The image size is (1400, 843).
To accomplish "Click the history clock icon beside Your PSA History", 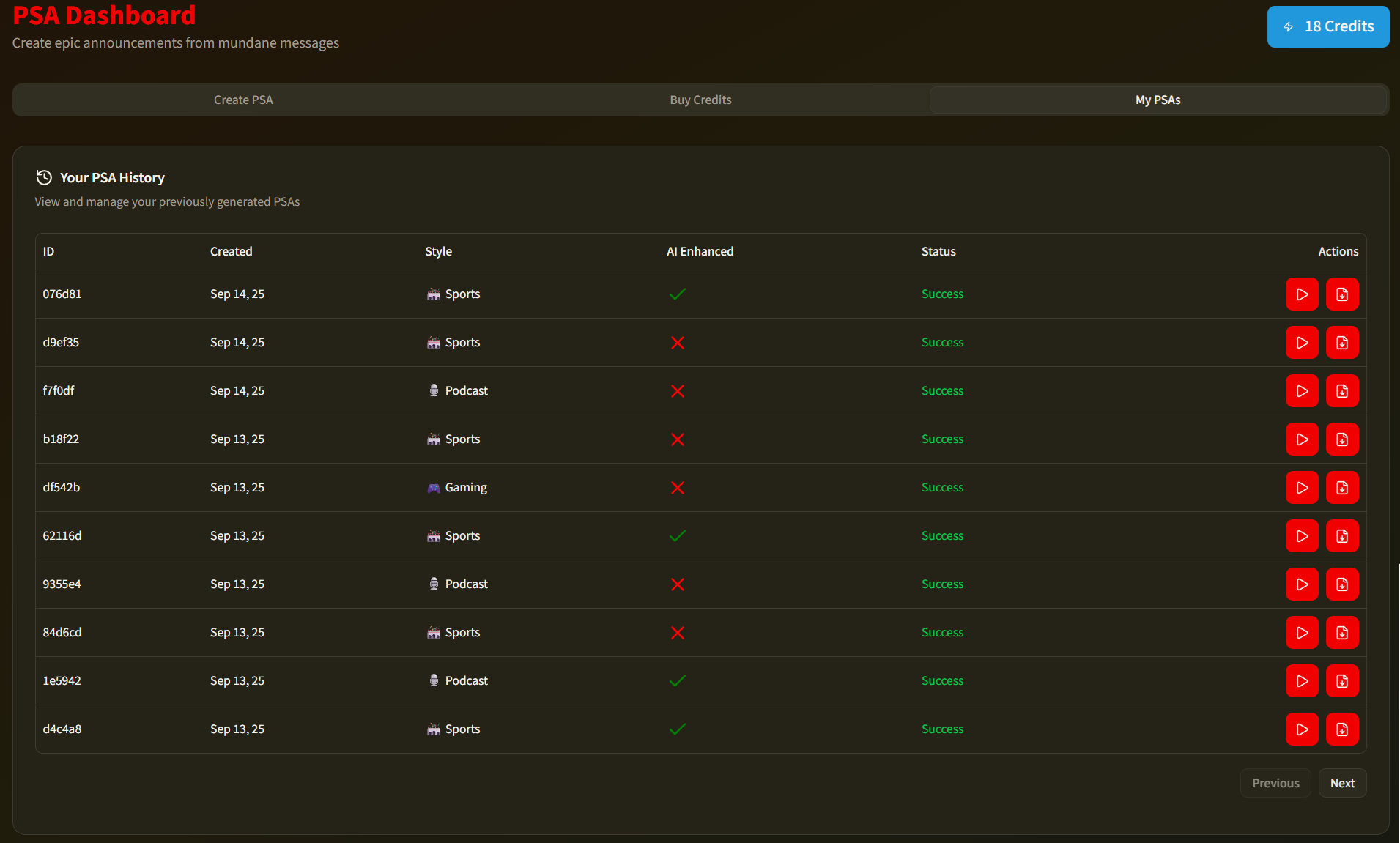I will point(44,177).
